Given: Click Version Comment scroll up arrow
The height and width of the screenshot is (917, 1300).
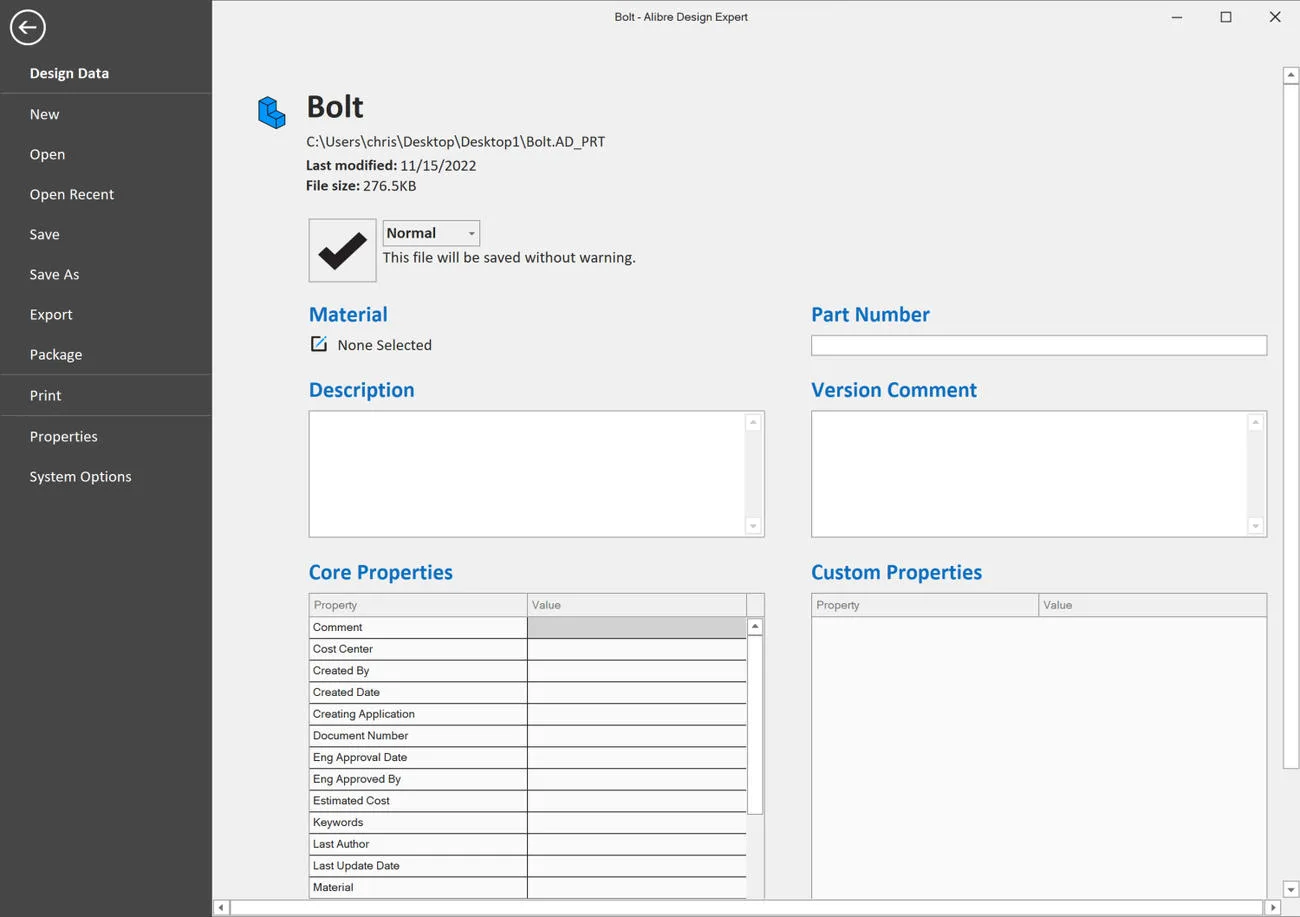Looking at the screenshot, I should (1256, 423).
